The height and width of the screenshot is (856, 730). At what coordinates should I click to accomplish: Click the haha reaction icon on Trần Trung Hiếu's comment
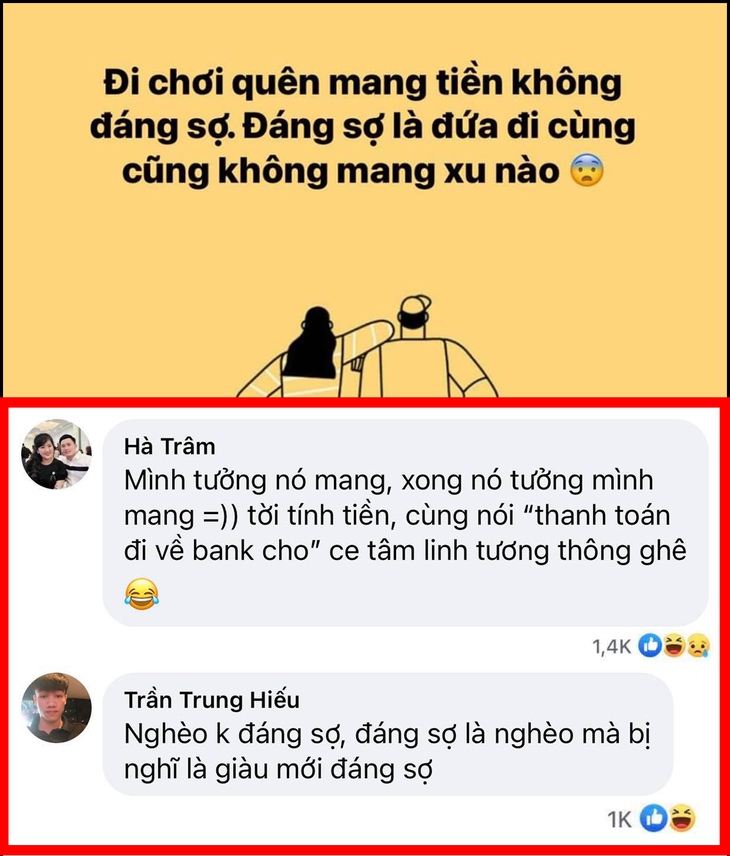click(x=681, y=819)
